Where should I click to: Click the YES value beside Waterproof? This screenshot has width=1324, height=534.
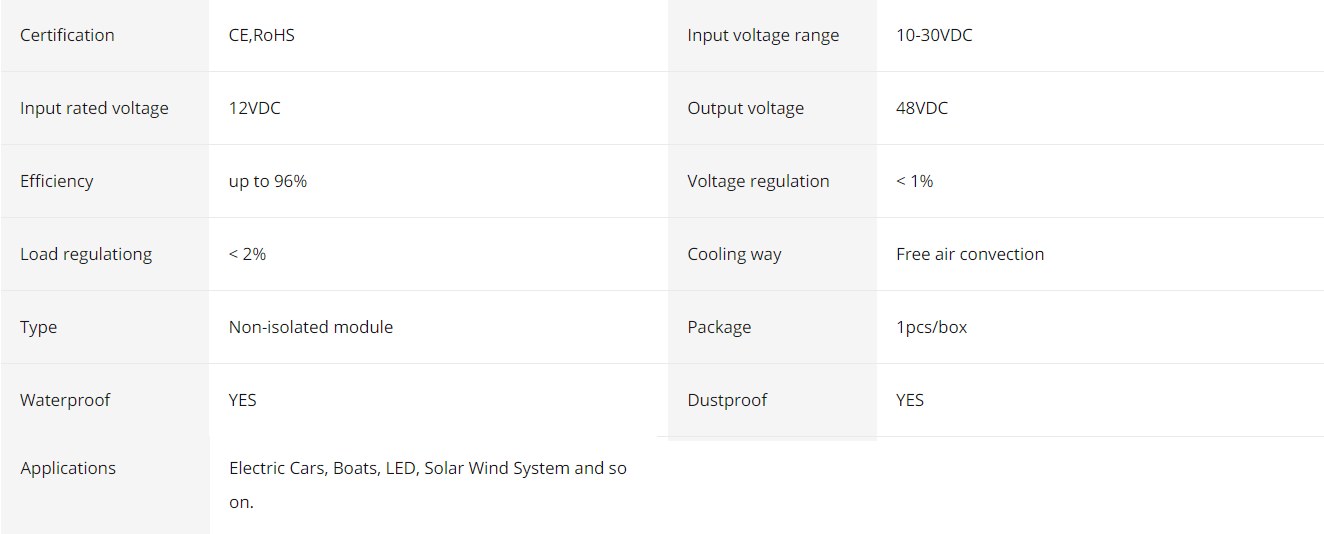point(242,400)
